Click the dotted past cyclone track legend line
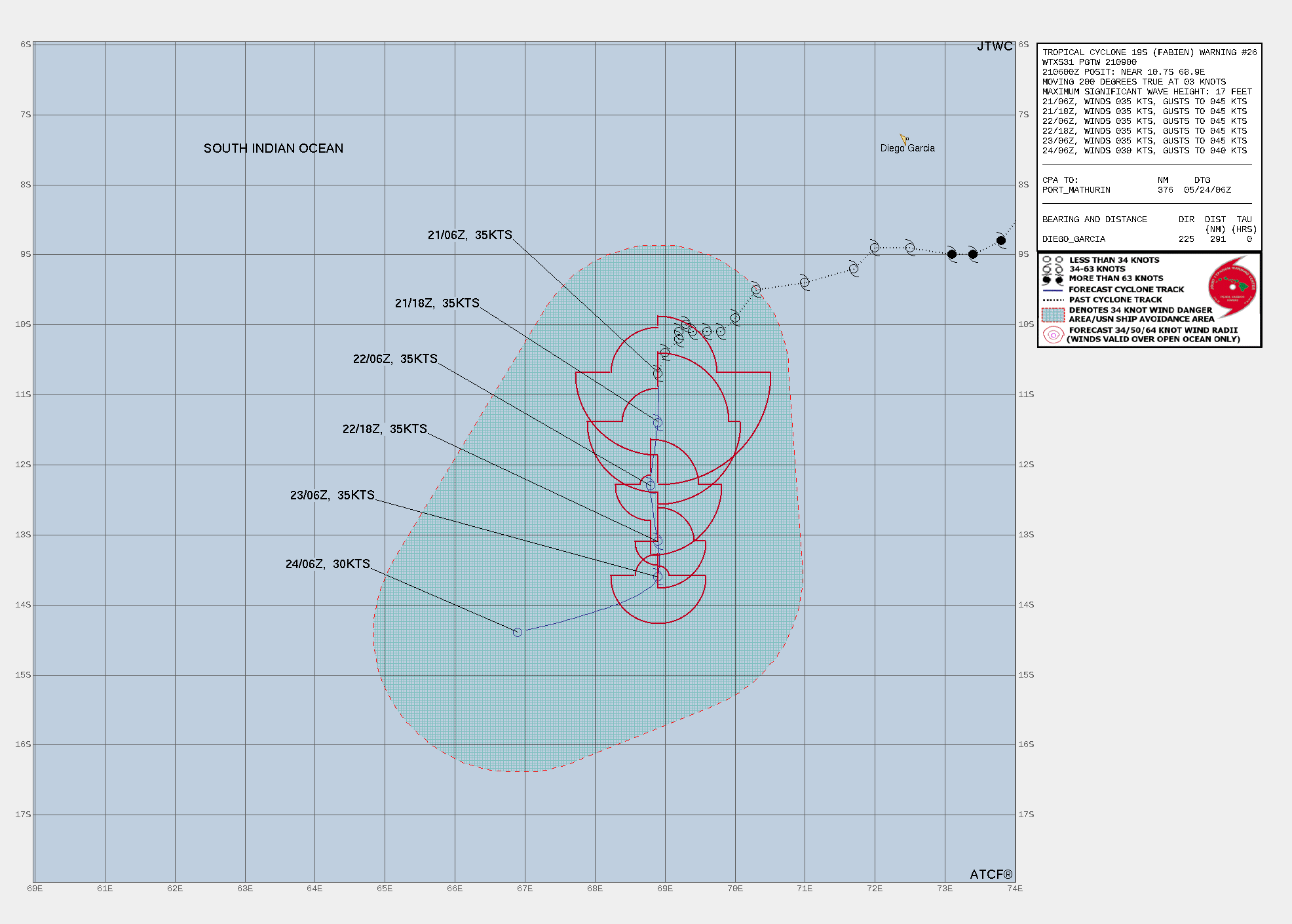 tap(1053, 299)
